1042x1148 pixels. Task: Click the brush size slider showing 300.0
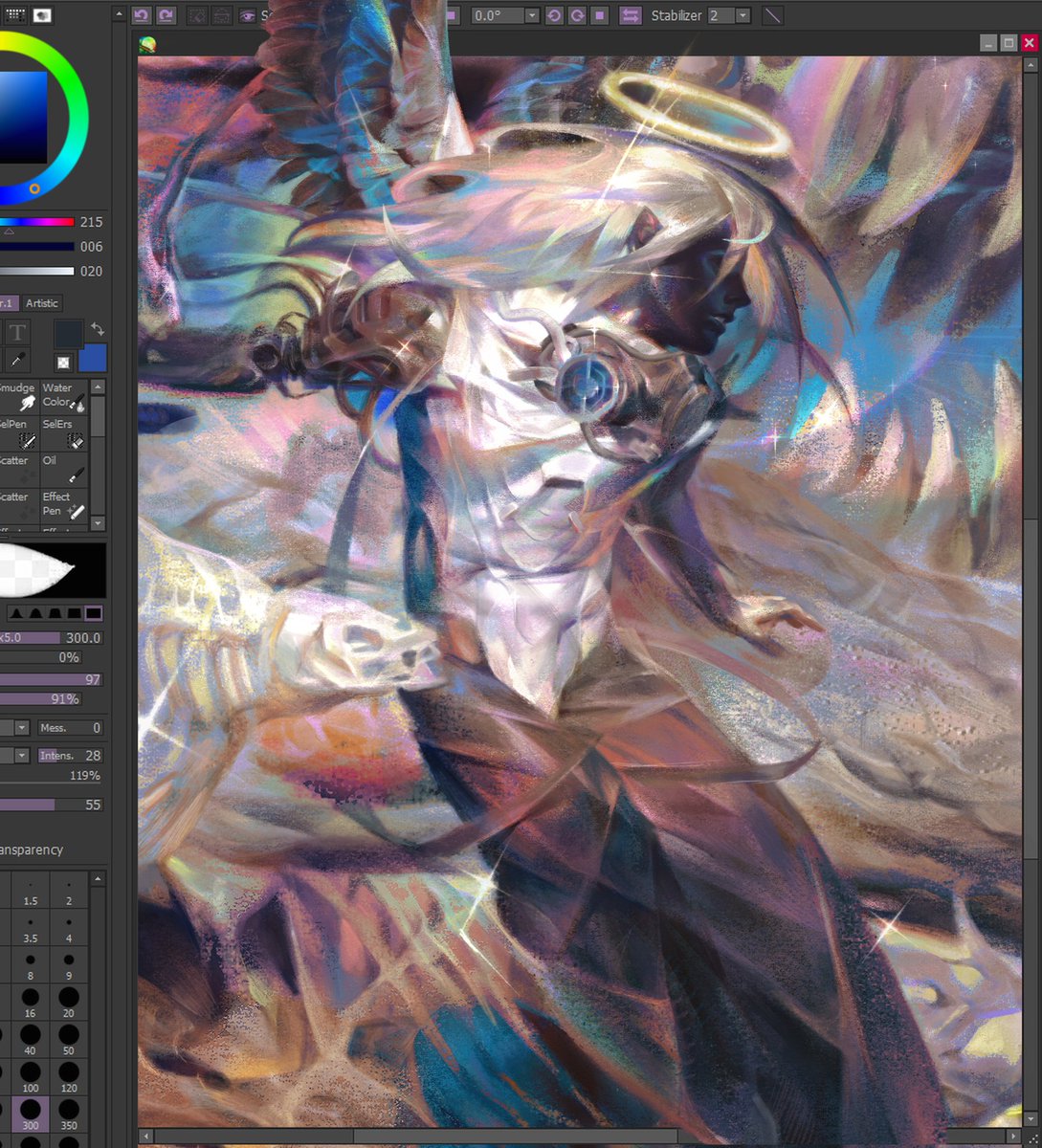click(x=51, y=638)
